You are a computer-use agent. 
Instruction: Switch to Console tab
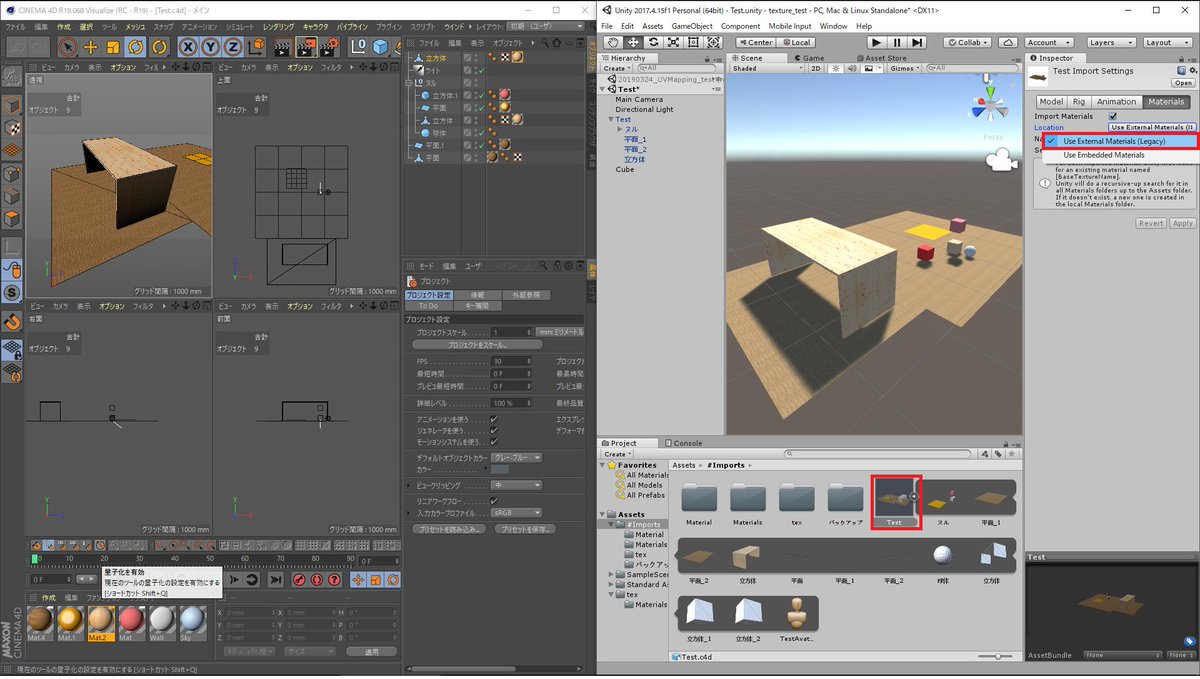(x=683, y=443)
